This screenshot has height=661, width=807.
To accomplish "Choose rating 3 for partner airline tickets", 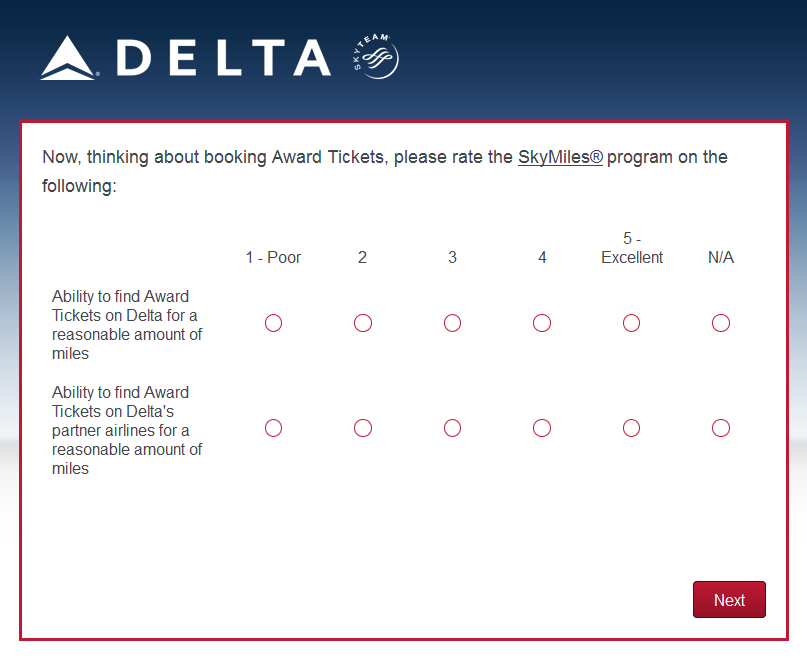I will 452,428.
